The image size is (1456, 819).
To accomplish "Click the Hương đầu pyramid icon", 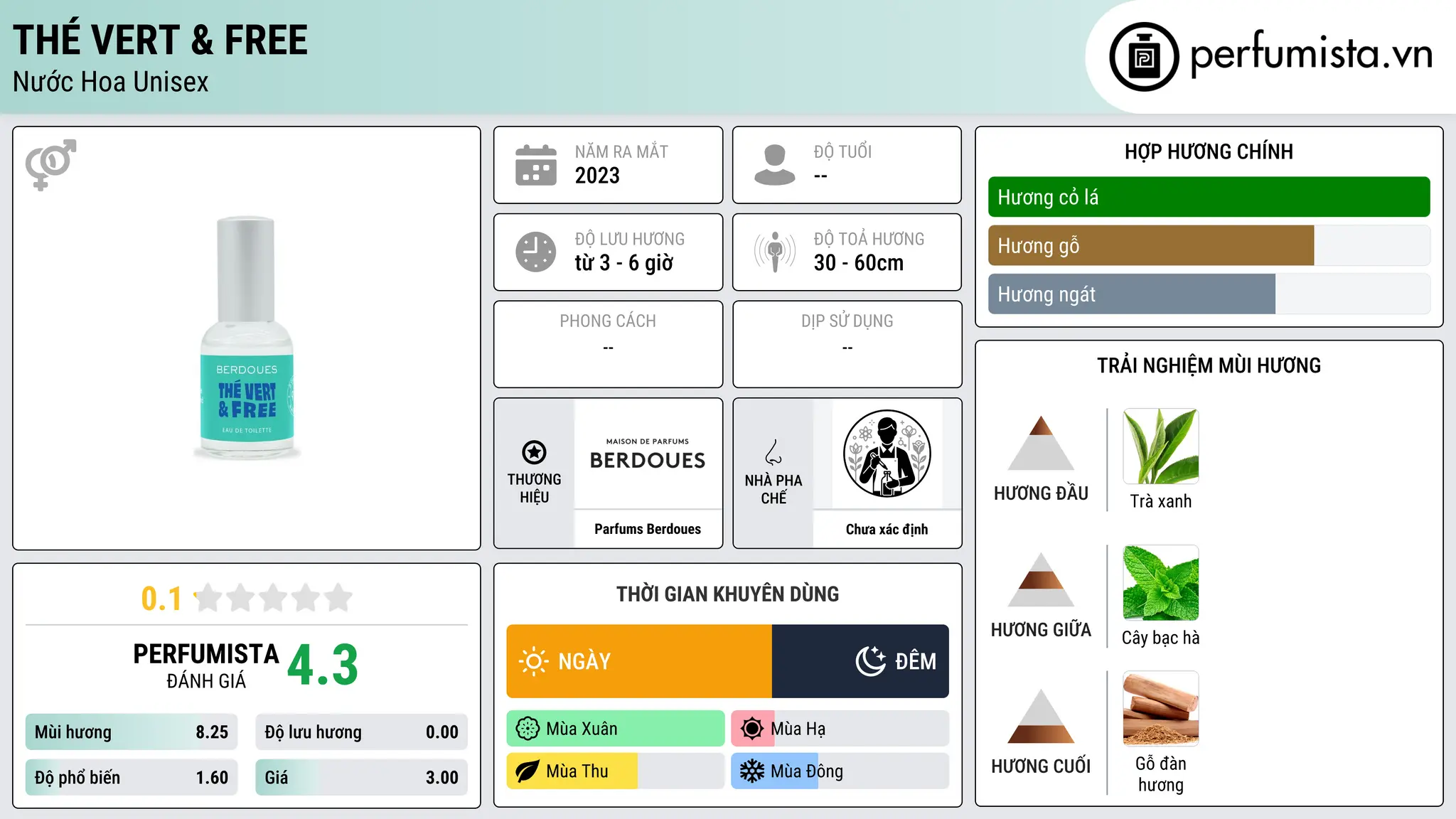I will [1041, 442].
